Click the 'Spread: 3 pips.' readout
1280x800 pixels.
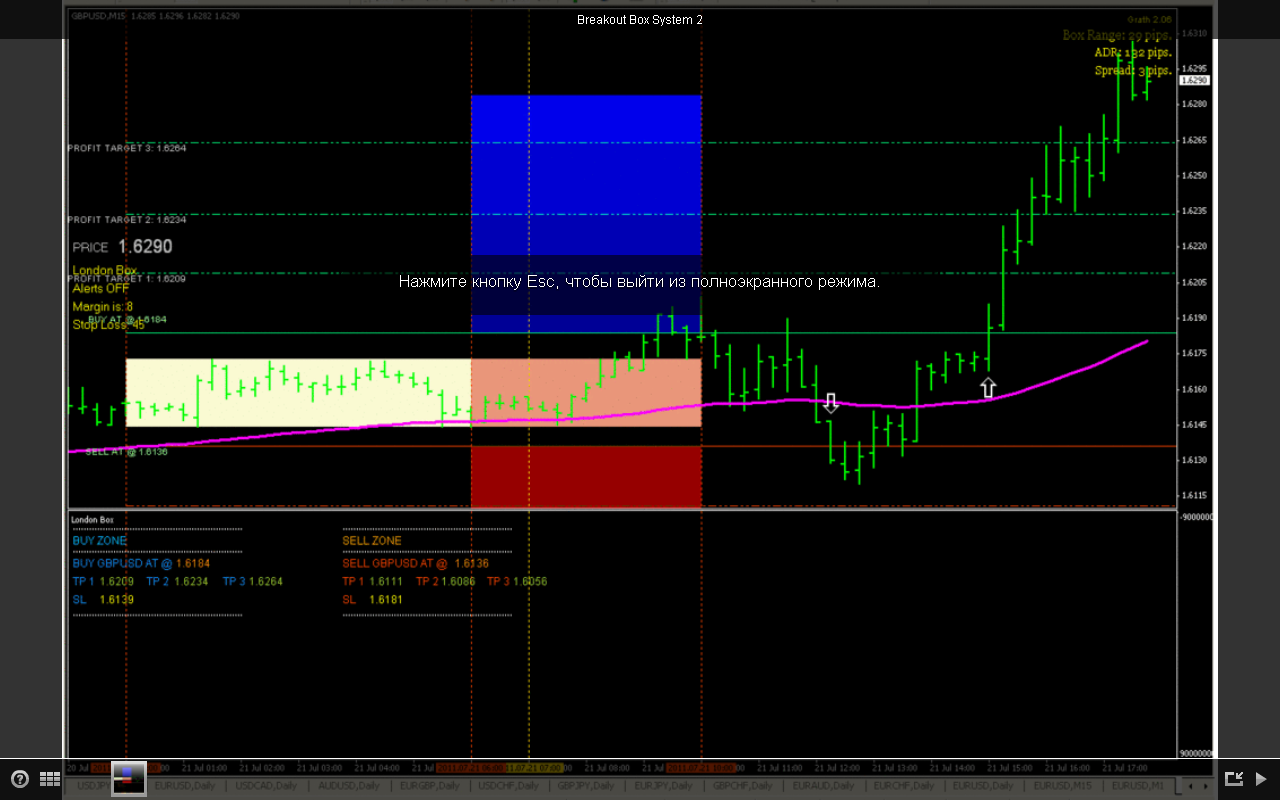pos(1133,71)
